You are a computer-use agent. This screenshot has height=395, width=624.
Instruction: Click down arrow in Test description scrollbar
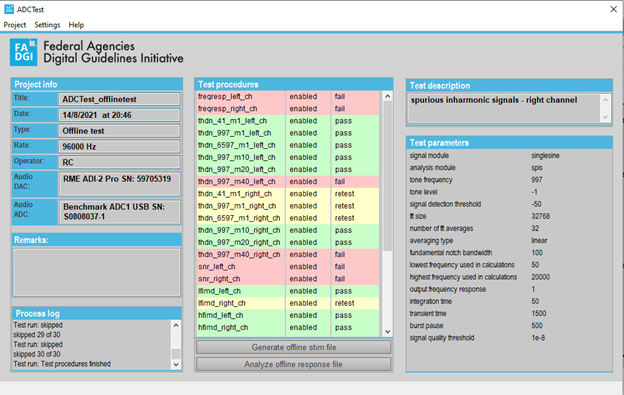[605, 117]
